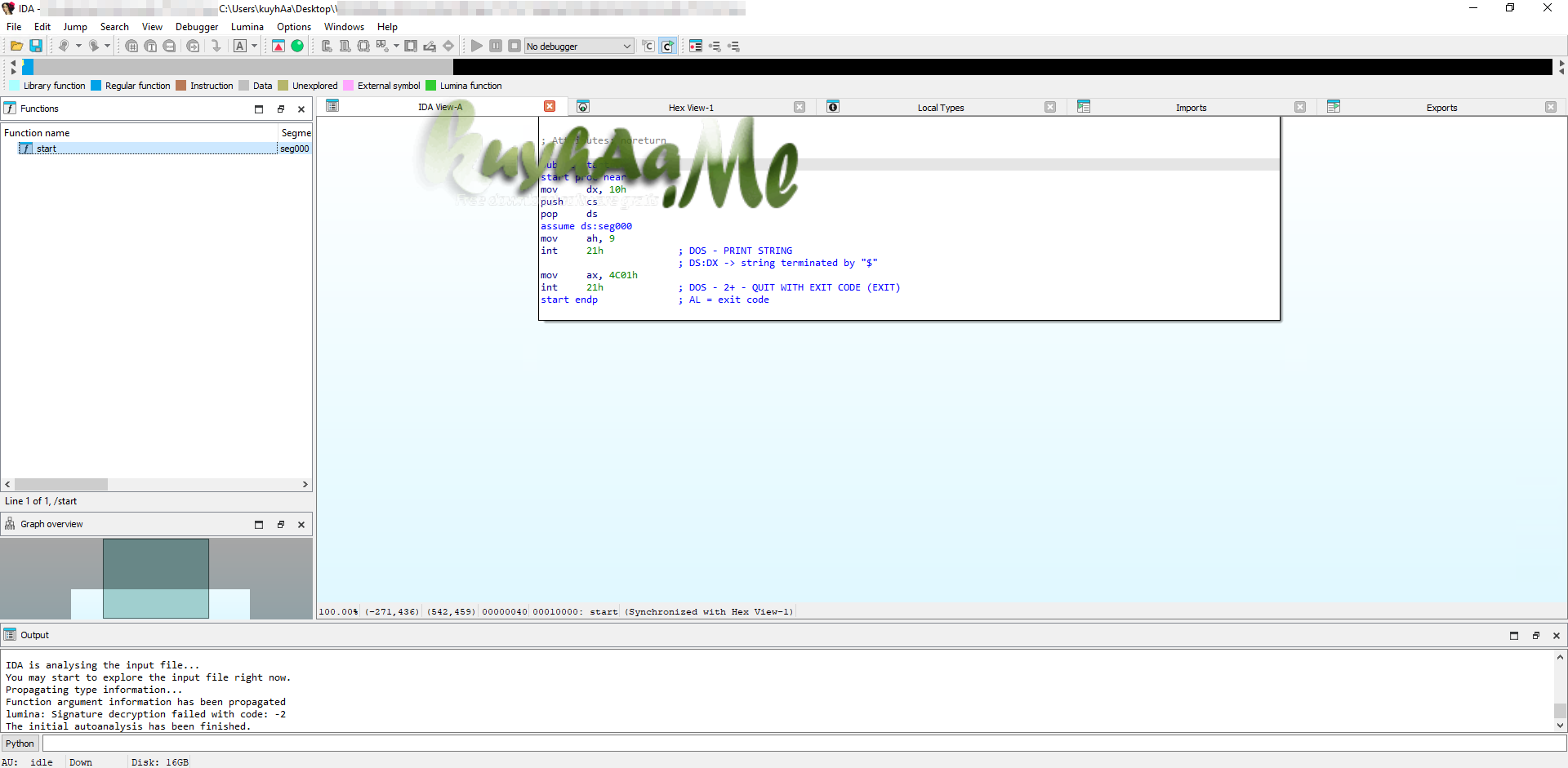This screenshot has width=1568, height=768.
Task: Click the last lined icon in the toolbar
Action: point(733,46)
